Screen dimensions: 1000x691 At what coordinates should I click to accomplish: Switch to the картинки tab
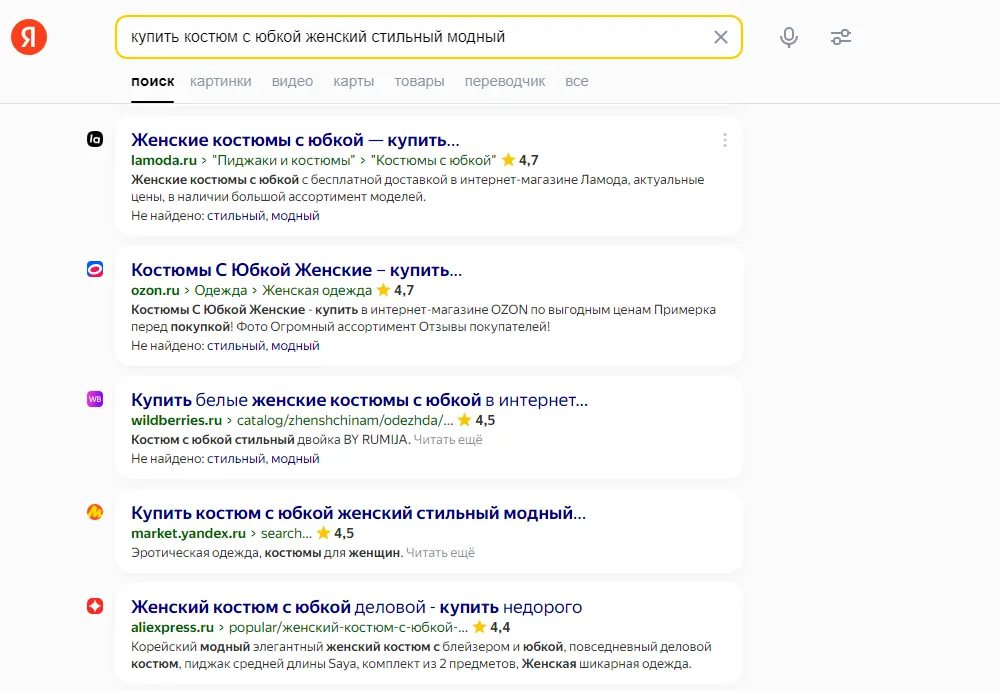click(221, 82)
